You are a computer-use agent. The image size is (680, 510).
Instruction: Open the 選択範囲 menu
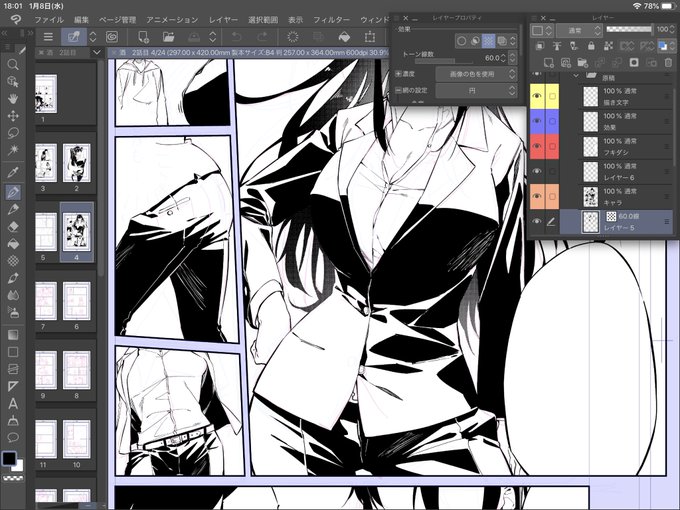[x=263, y=20]
